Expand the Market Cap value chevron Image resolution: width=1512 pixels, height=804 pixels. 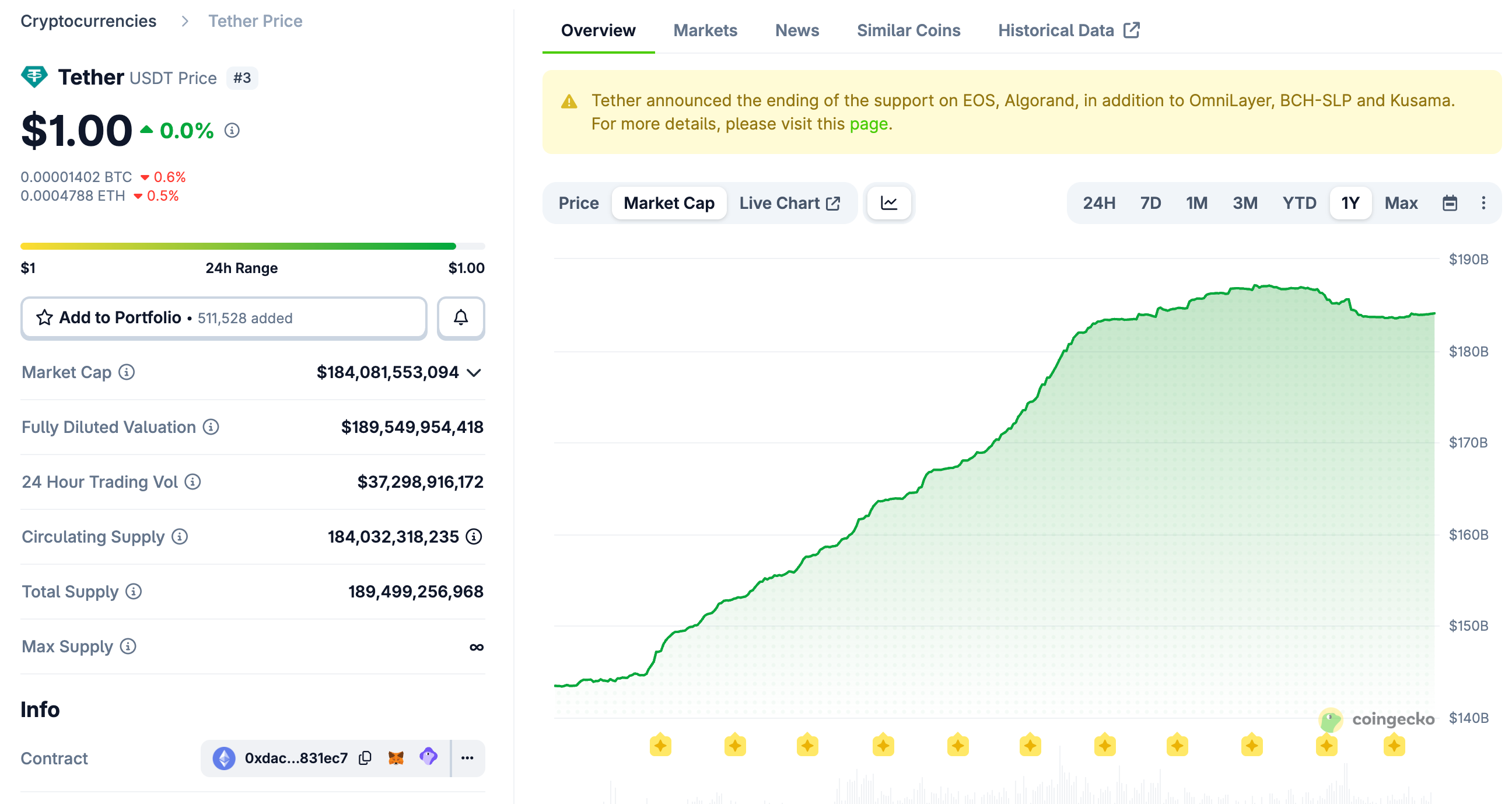[474, 372]
